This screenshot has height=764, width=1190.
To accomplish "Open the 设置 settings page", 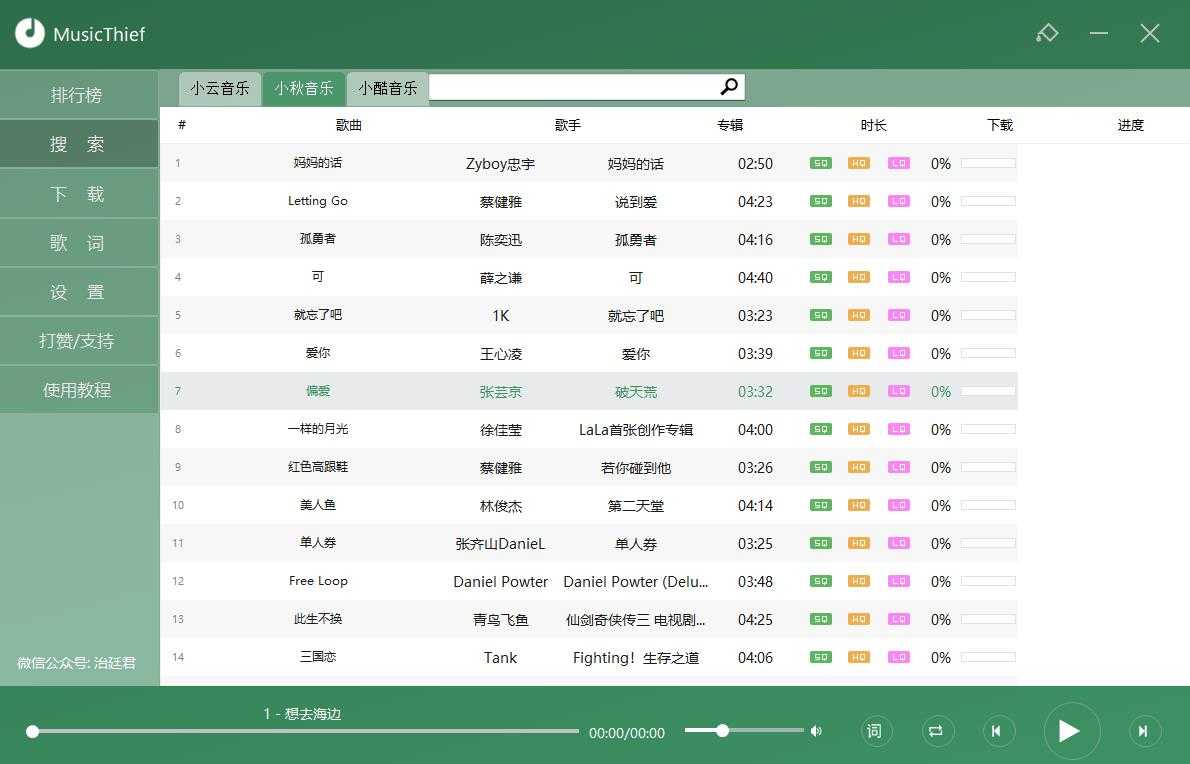I will [x=78, y=292].
